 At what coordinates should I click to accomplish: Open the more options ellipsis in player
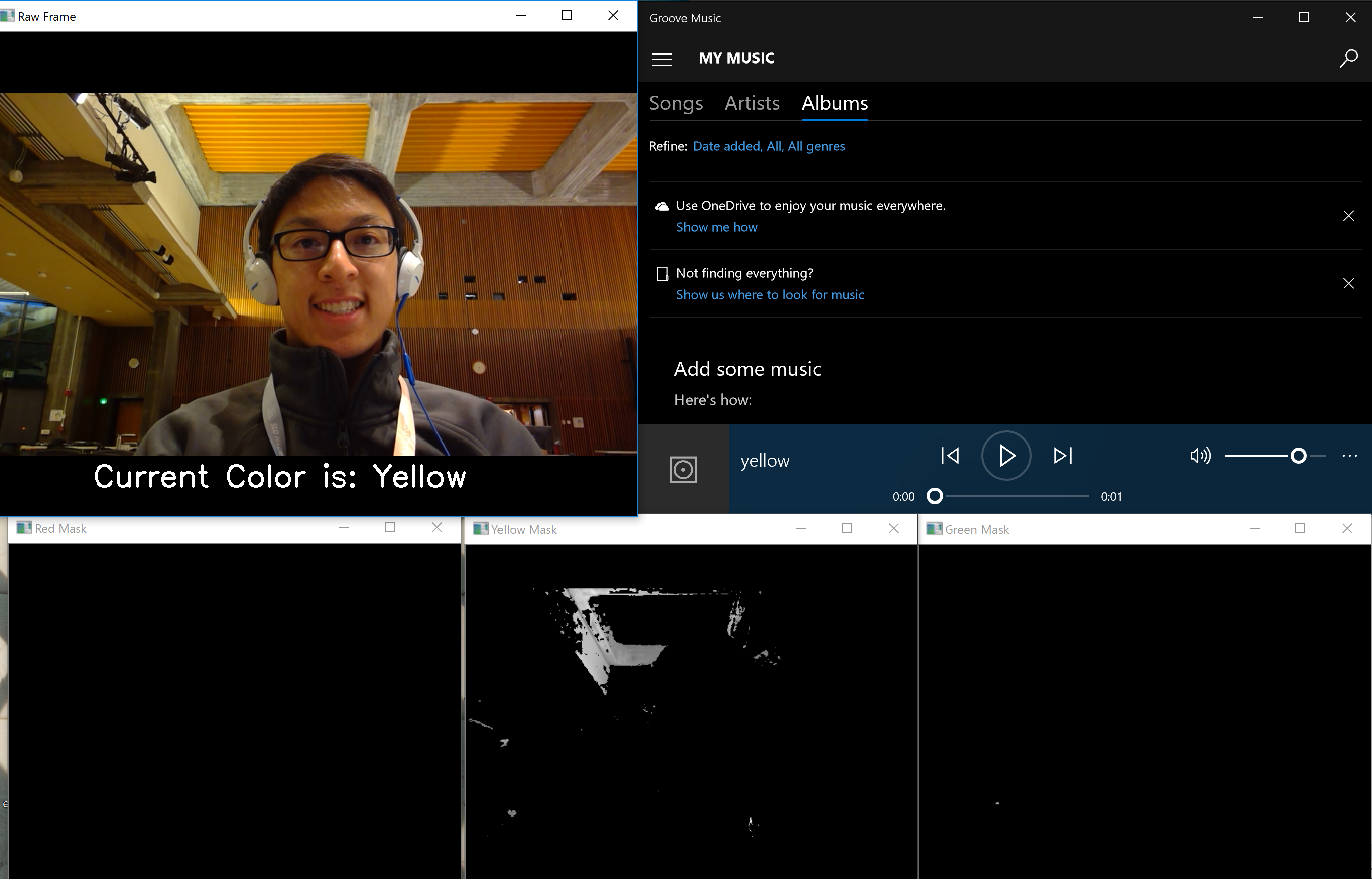click(x=1349, y=456)
